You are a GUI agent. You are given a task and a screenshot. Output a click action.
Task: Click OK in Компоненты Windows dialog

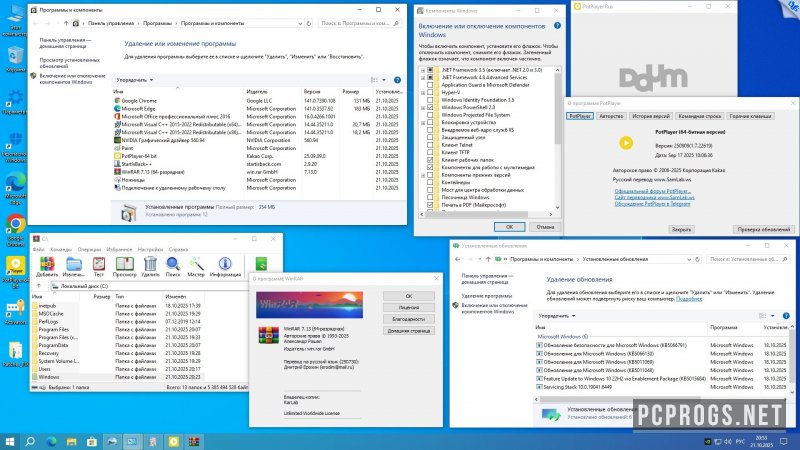coord(509,227)
